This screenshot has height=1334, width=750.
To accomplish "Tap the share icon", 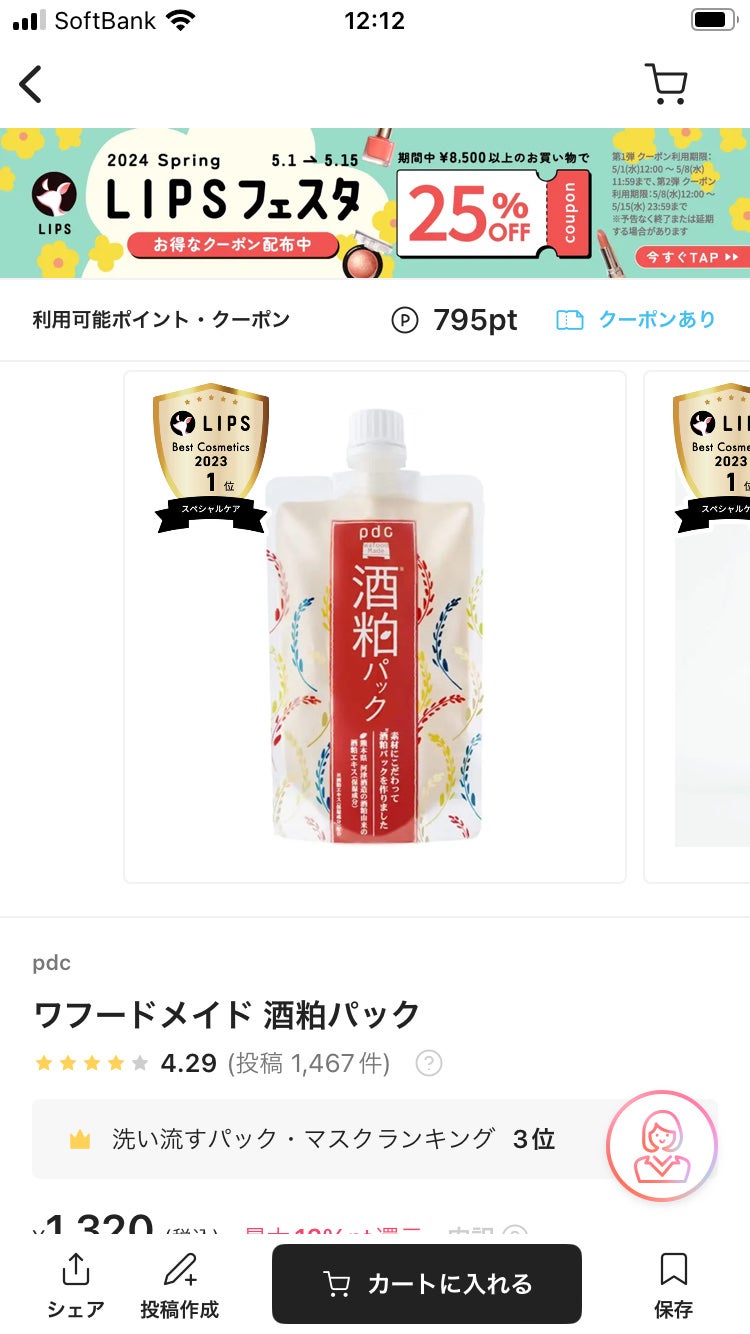I will [76, 1270].
